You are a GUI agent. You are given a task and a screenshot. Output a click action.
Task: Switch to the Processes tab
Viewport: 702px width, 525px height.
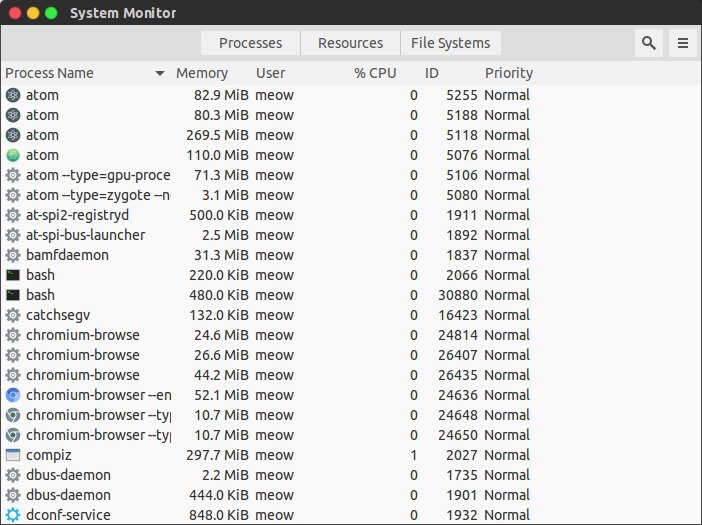pos(250,43)
